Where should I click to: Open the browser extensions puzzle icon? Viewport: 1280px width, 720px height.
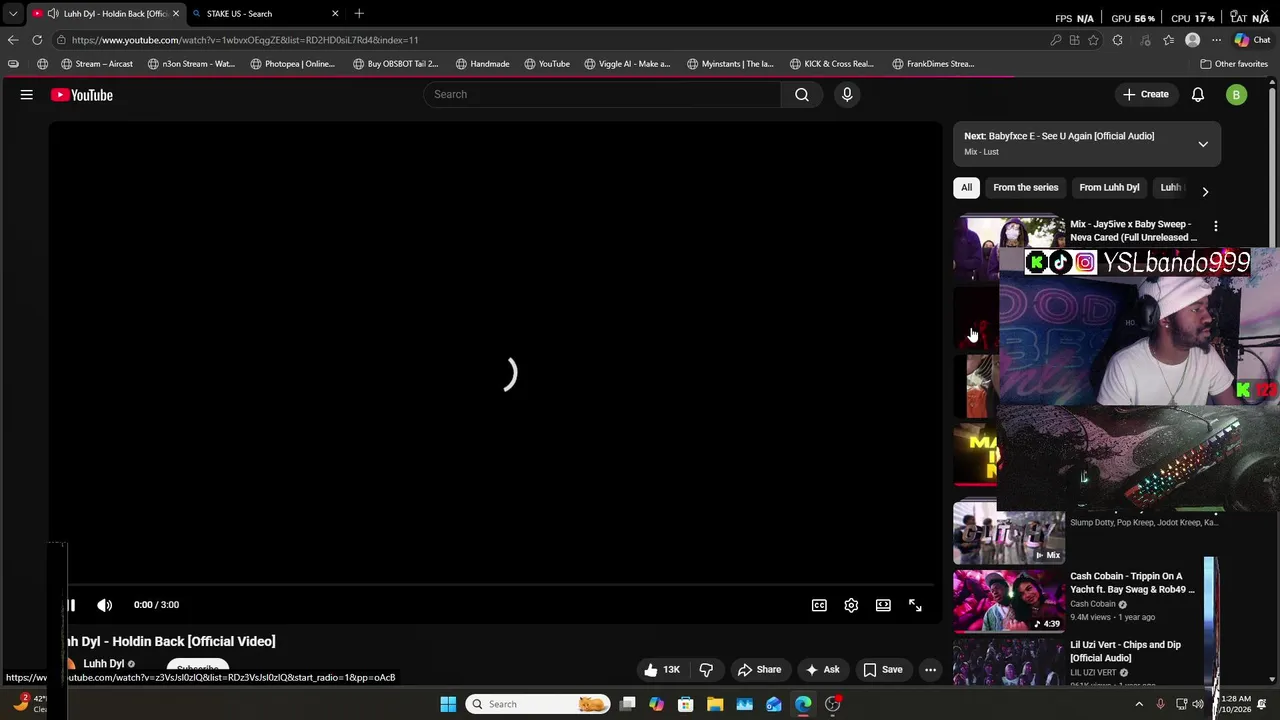click(x=1118, y=40)
